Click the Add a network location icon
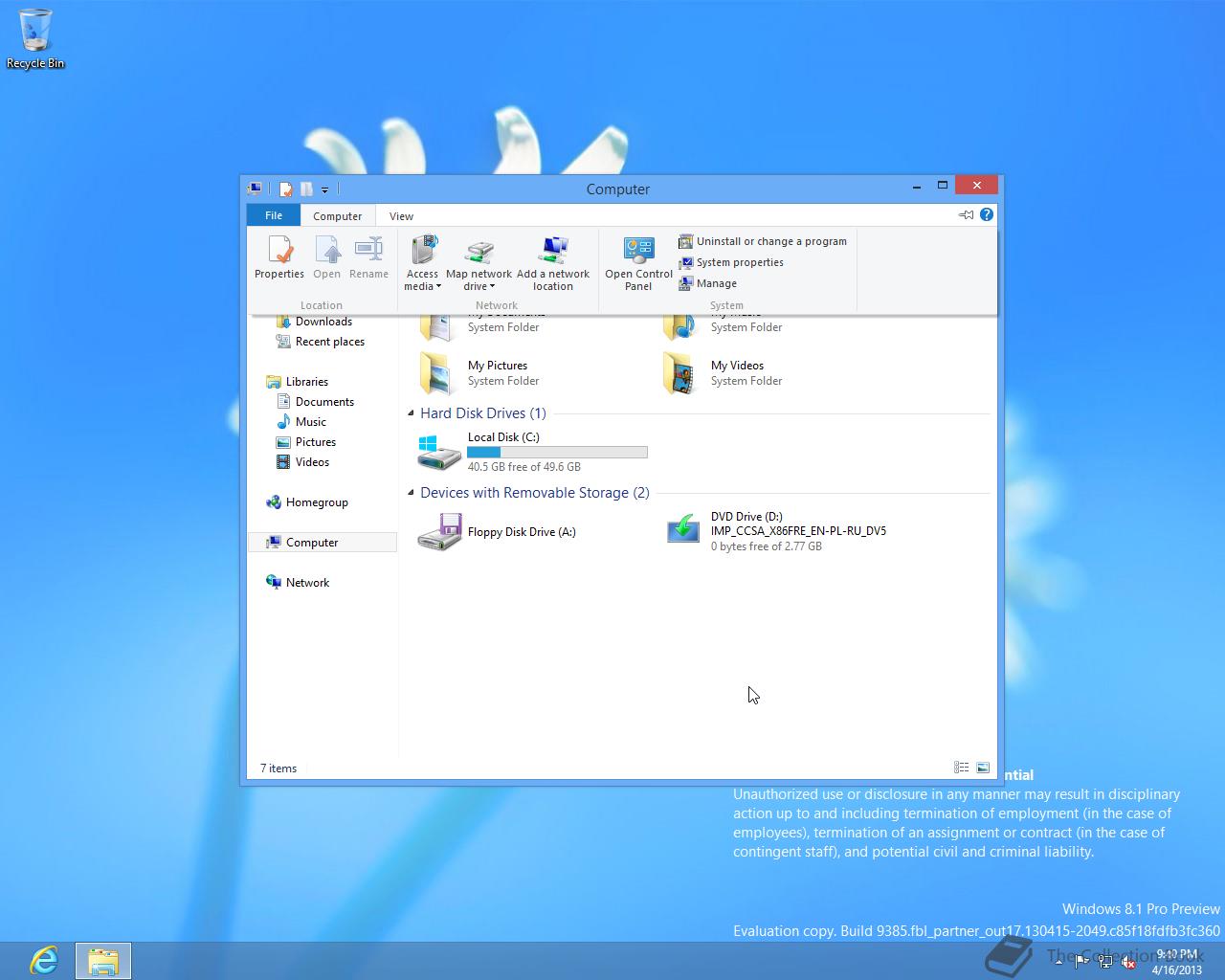1225x980 pixels. [553, 263]
